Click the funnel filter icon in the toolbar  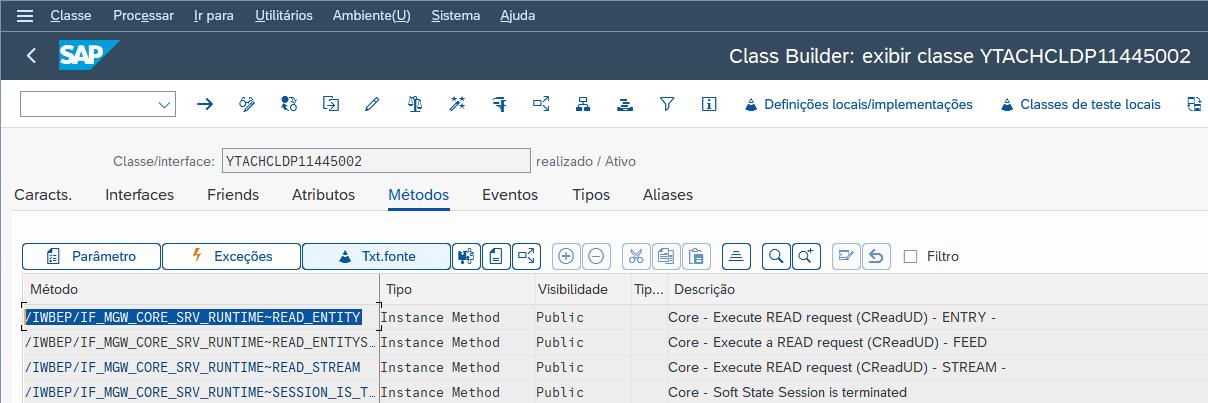[667, 104]
